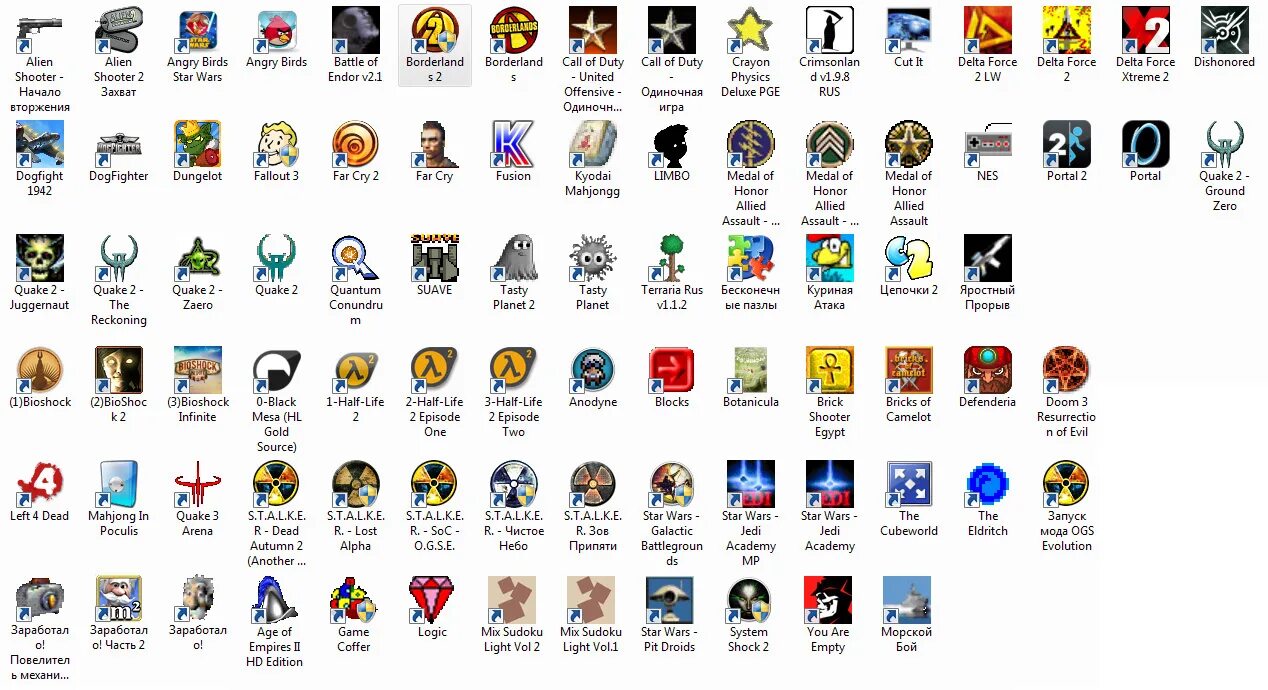Open the Far Cry 2 shortcut
Image resolution: width=1268 pixels, height=690 pixels.
[356, 144]
